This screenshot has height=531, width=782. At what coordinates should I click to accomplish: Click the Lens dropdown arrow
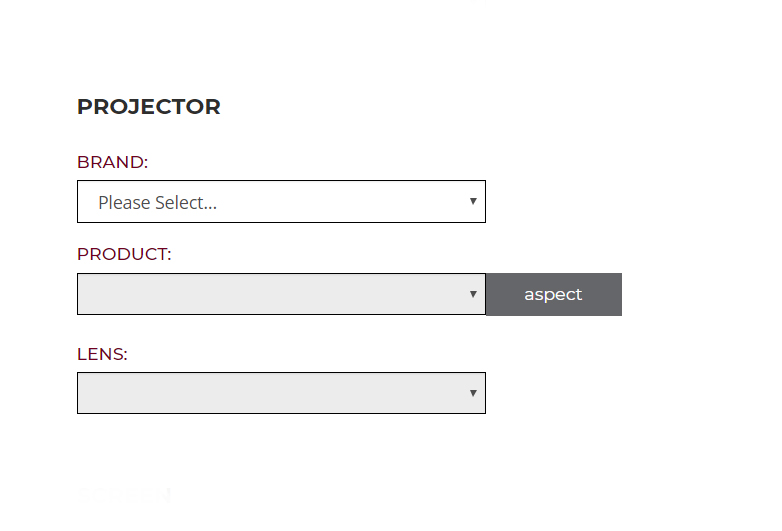coord(473,393)
